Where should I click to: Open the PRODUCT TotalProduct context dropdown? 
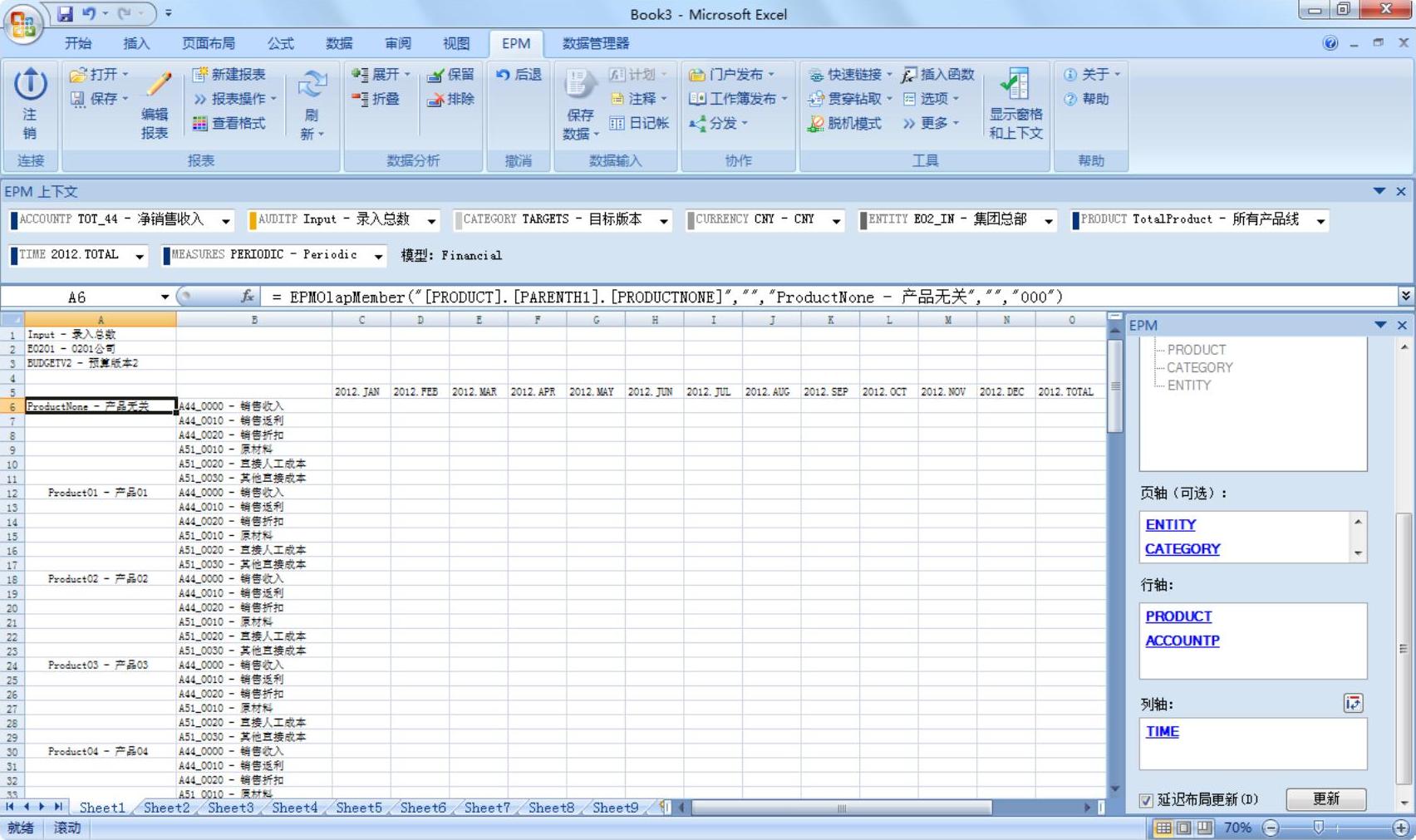[x=1320, y=220]
